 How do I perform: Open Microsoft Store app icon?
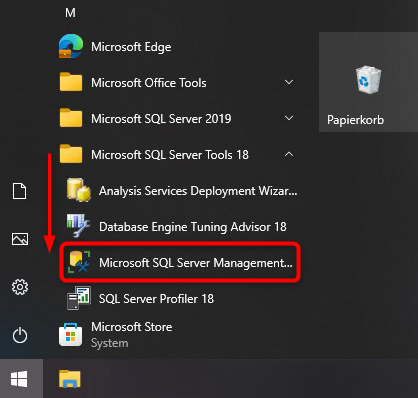[70, 335]
